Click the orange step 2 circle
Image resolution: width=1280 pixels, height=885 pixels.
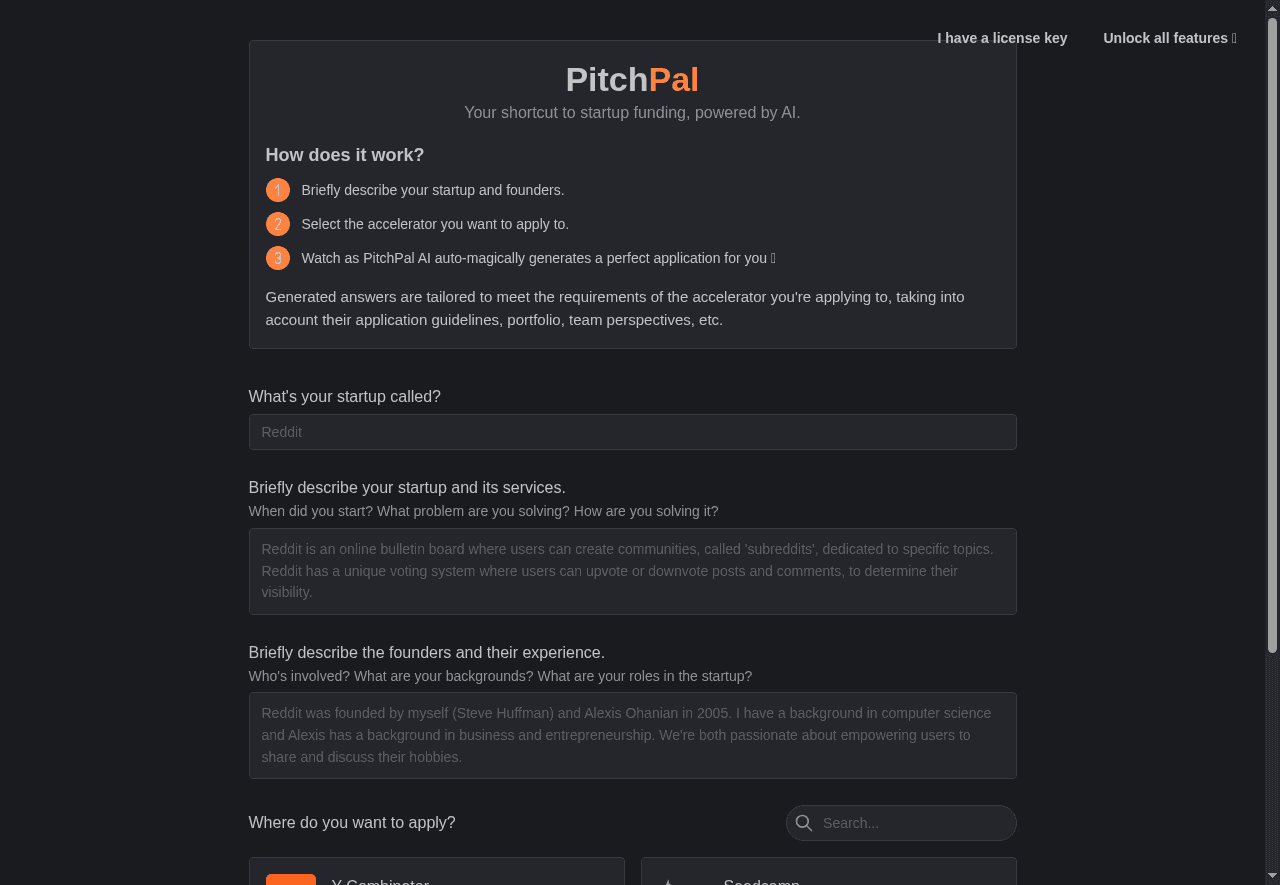[x=278, y=224]
